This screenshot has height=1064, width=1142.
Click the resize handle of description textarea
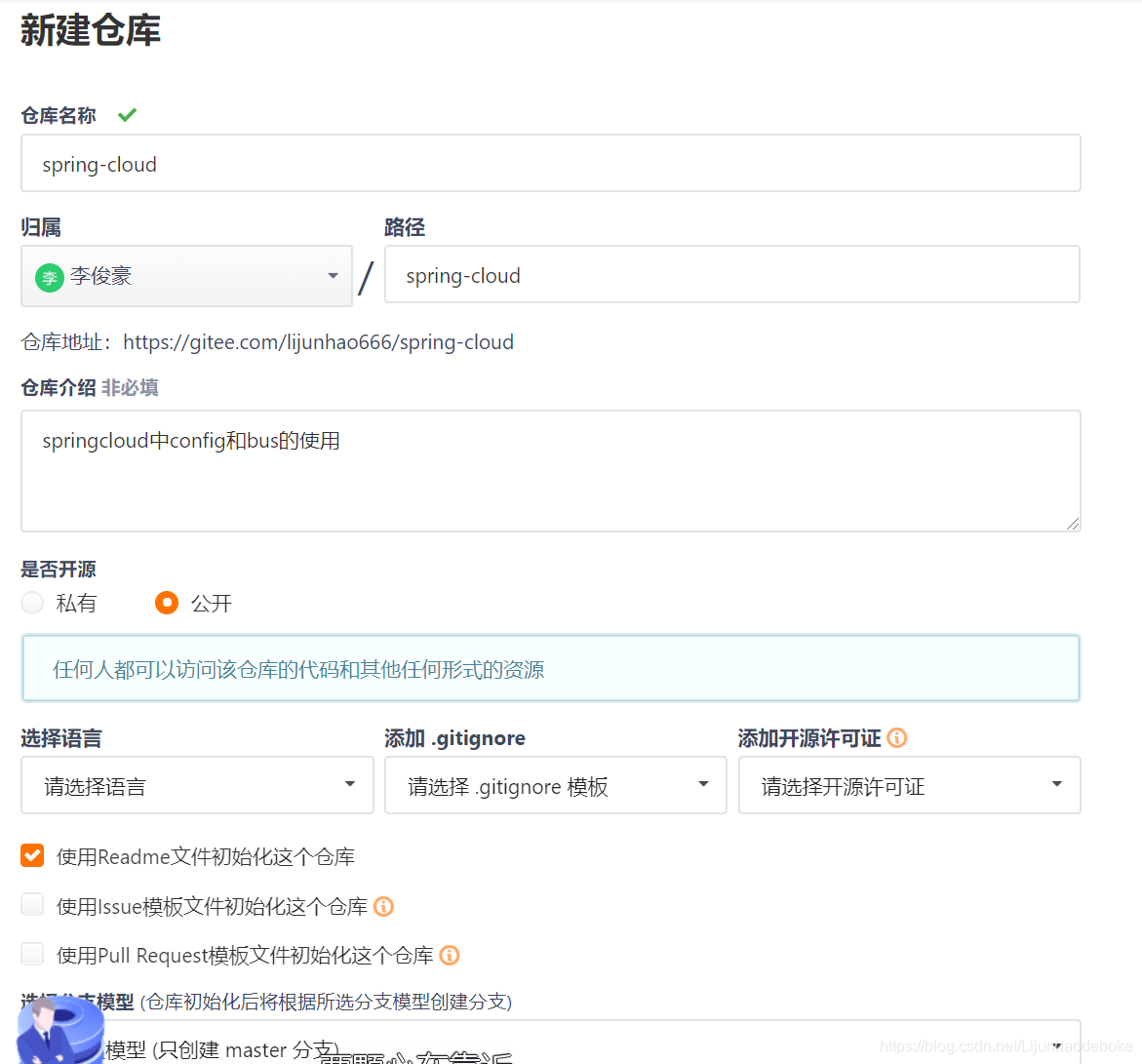1073,524
